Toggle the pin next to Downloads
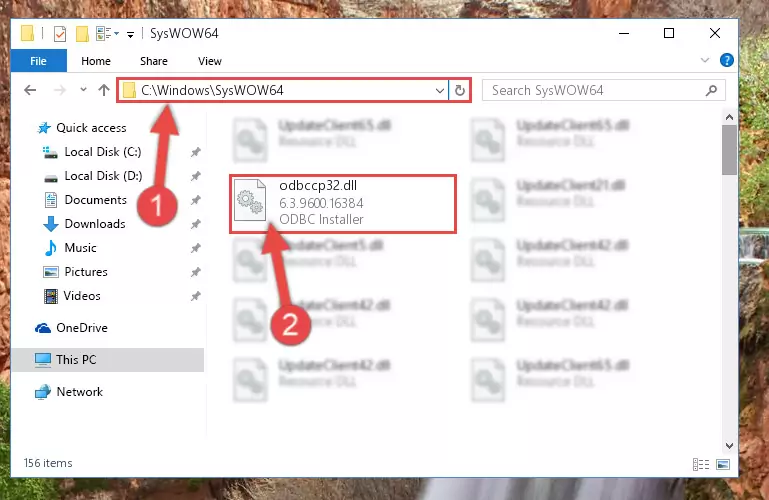Screen dimensions: 769x500 (x=196, y=224)
